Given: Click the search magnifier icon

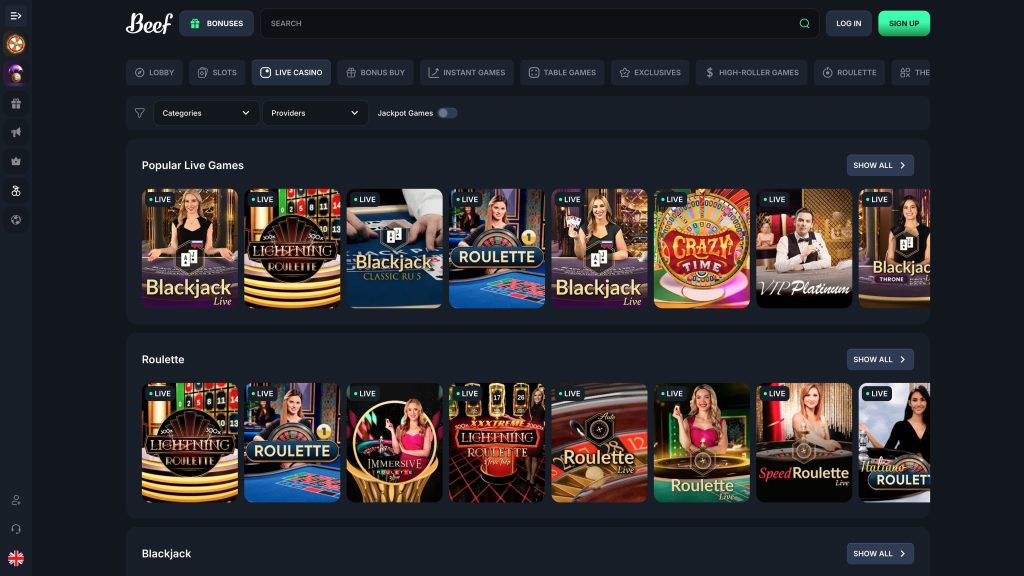Looking at the screenshot, I should [x=805, y=24].
